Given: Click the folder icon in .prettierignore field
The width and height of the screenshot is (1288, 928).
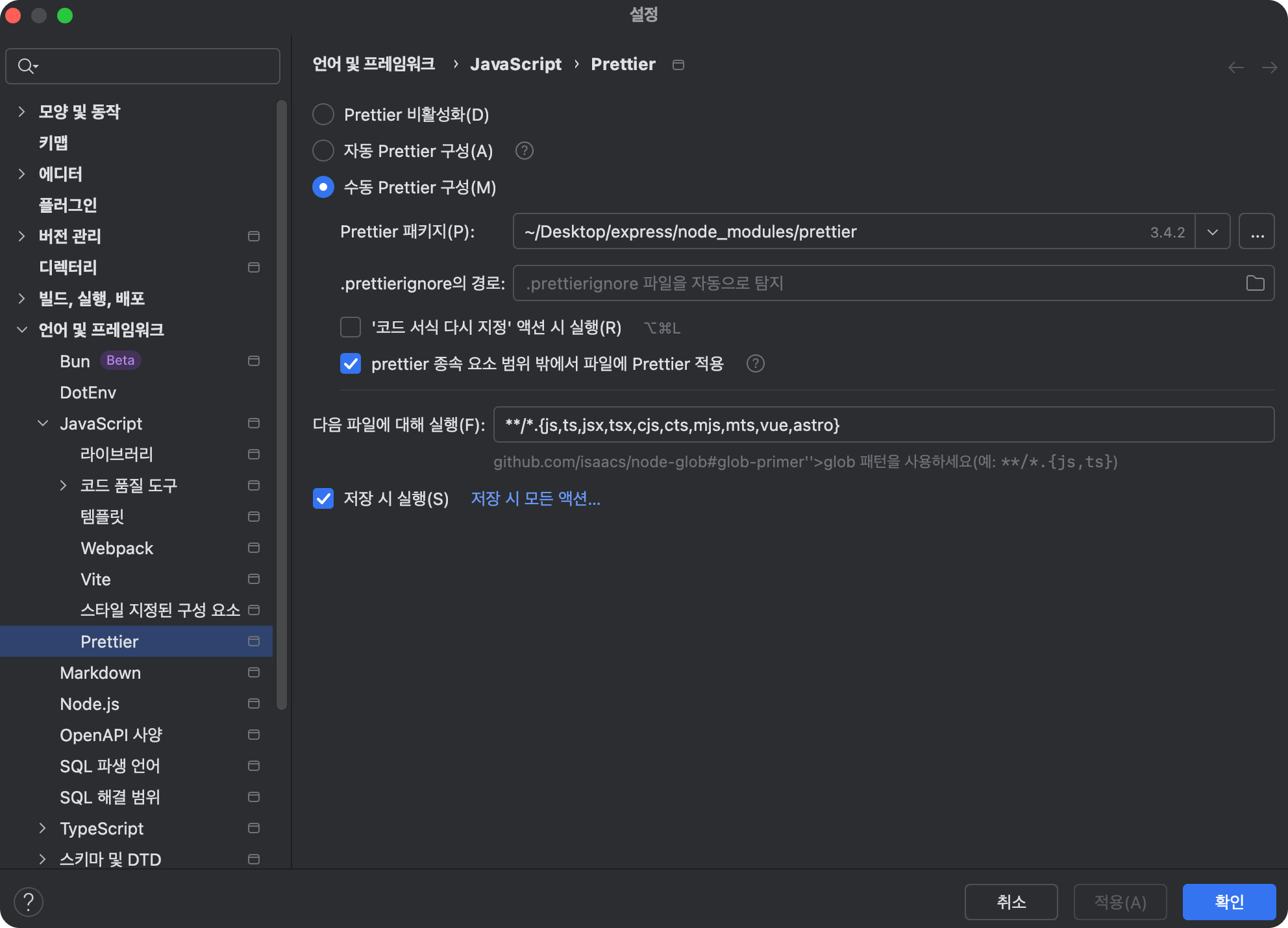Looking at the screenshot, I should 1255,283.
